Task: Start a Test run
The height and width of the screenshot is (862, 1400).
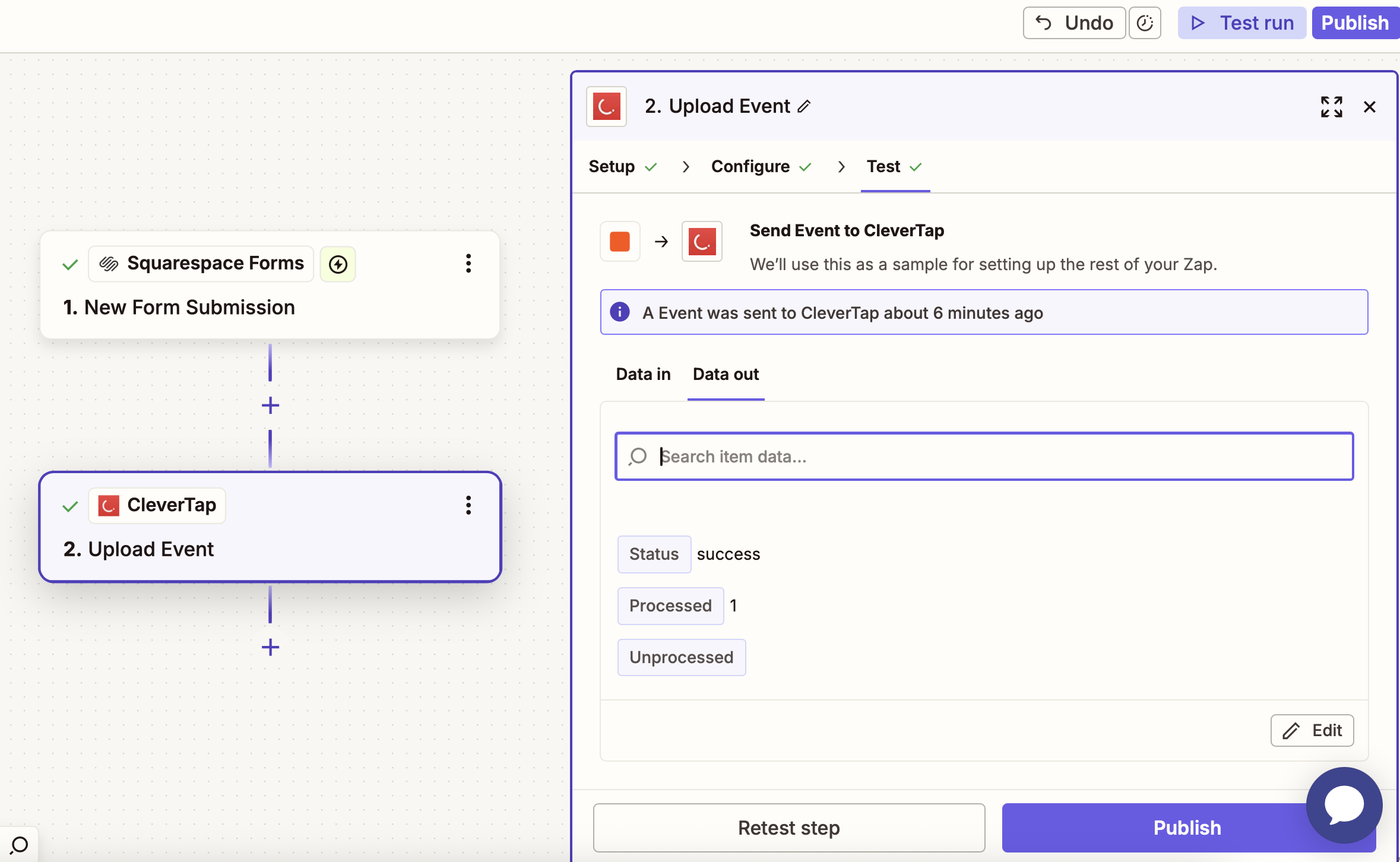Action: point(1241,23)
